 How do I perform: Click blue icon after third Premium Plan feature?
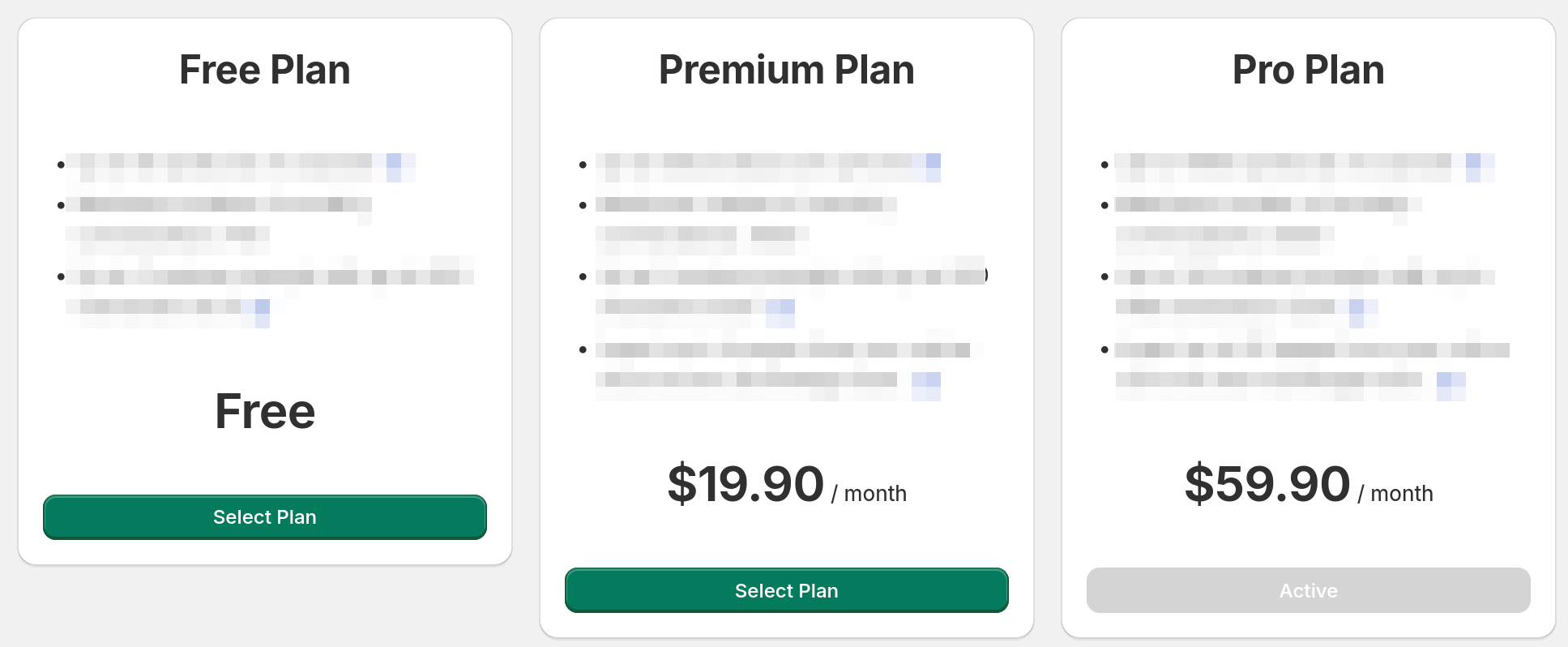pyautogui.click(x=781, y=311)
